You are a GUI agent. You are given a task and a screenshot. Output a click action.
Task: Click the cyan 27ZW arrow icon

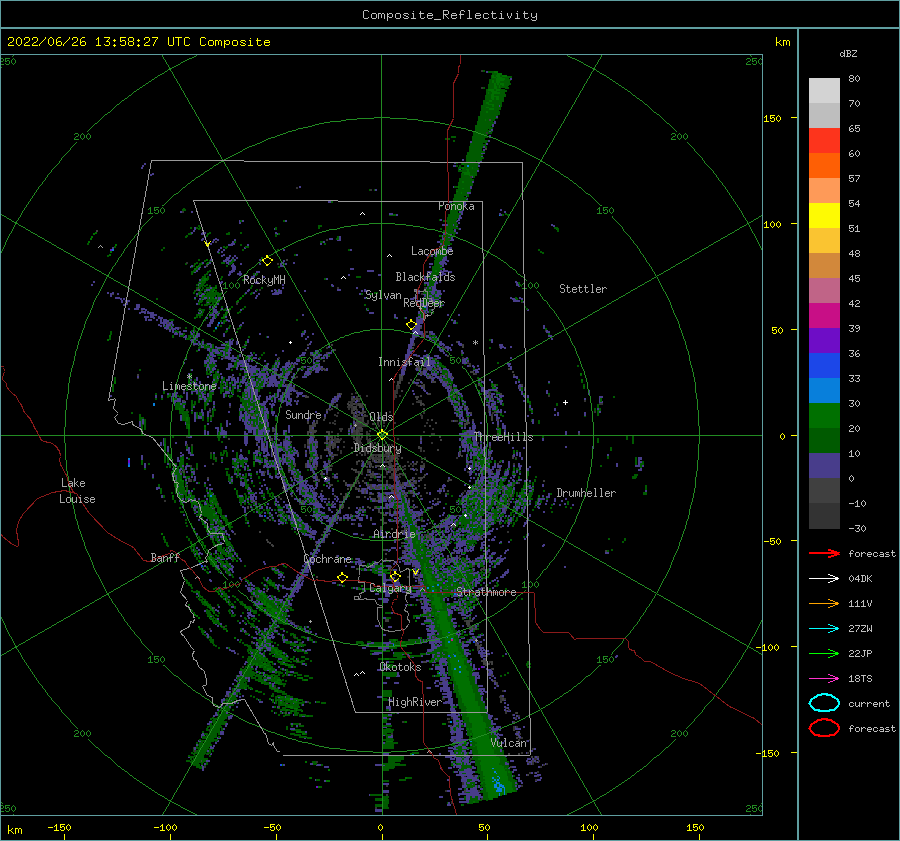[x=824, y=629]
